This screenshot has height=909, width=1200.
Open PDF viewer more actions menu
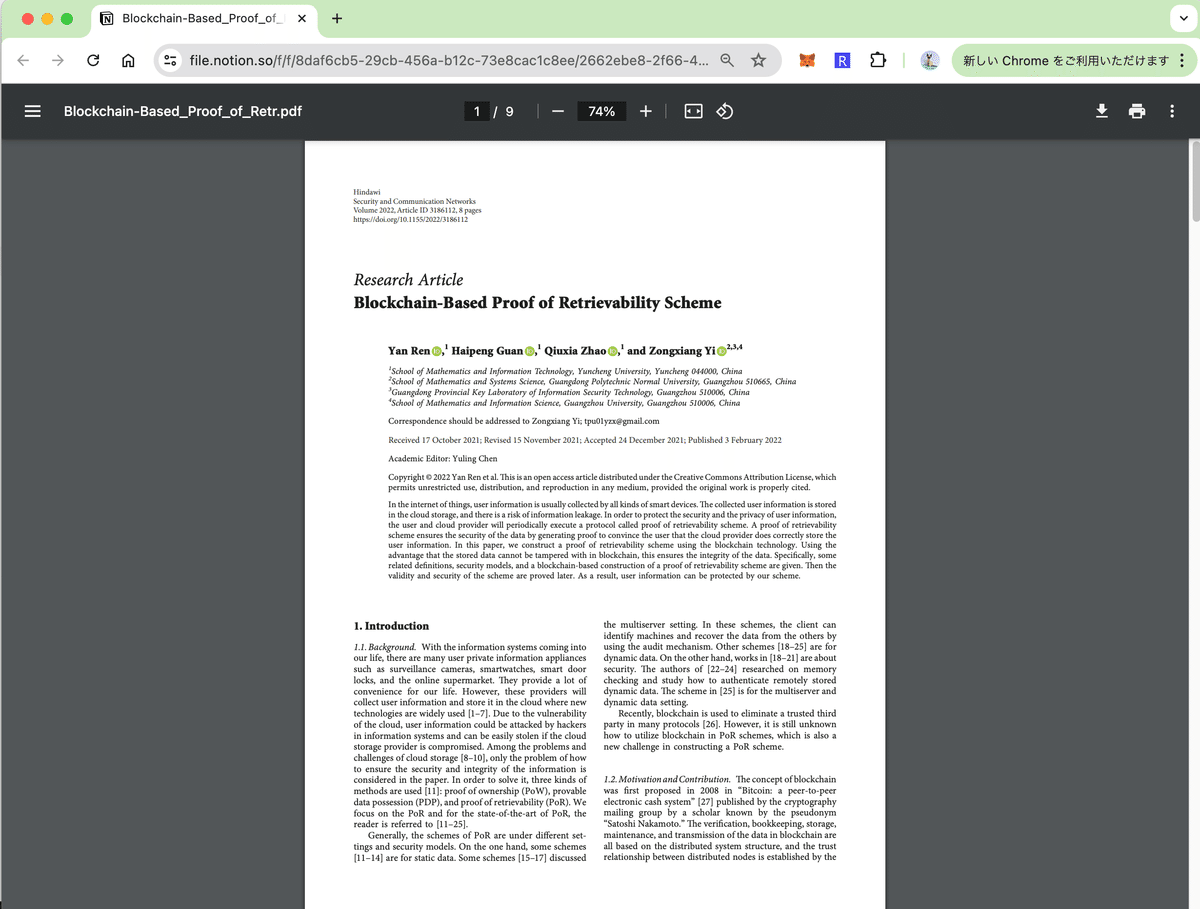[1172, 111]
